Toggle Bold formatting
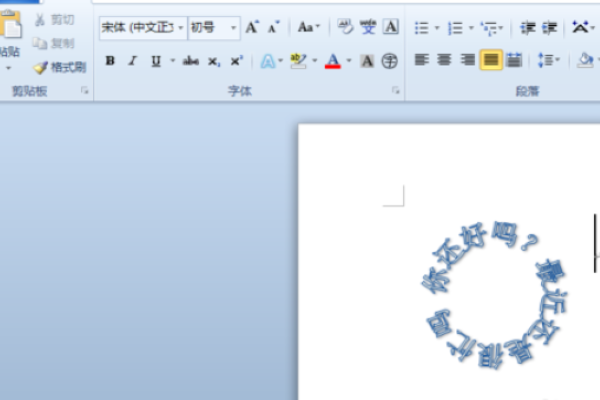 pyautogui.click(x=110, y=60)
